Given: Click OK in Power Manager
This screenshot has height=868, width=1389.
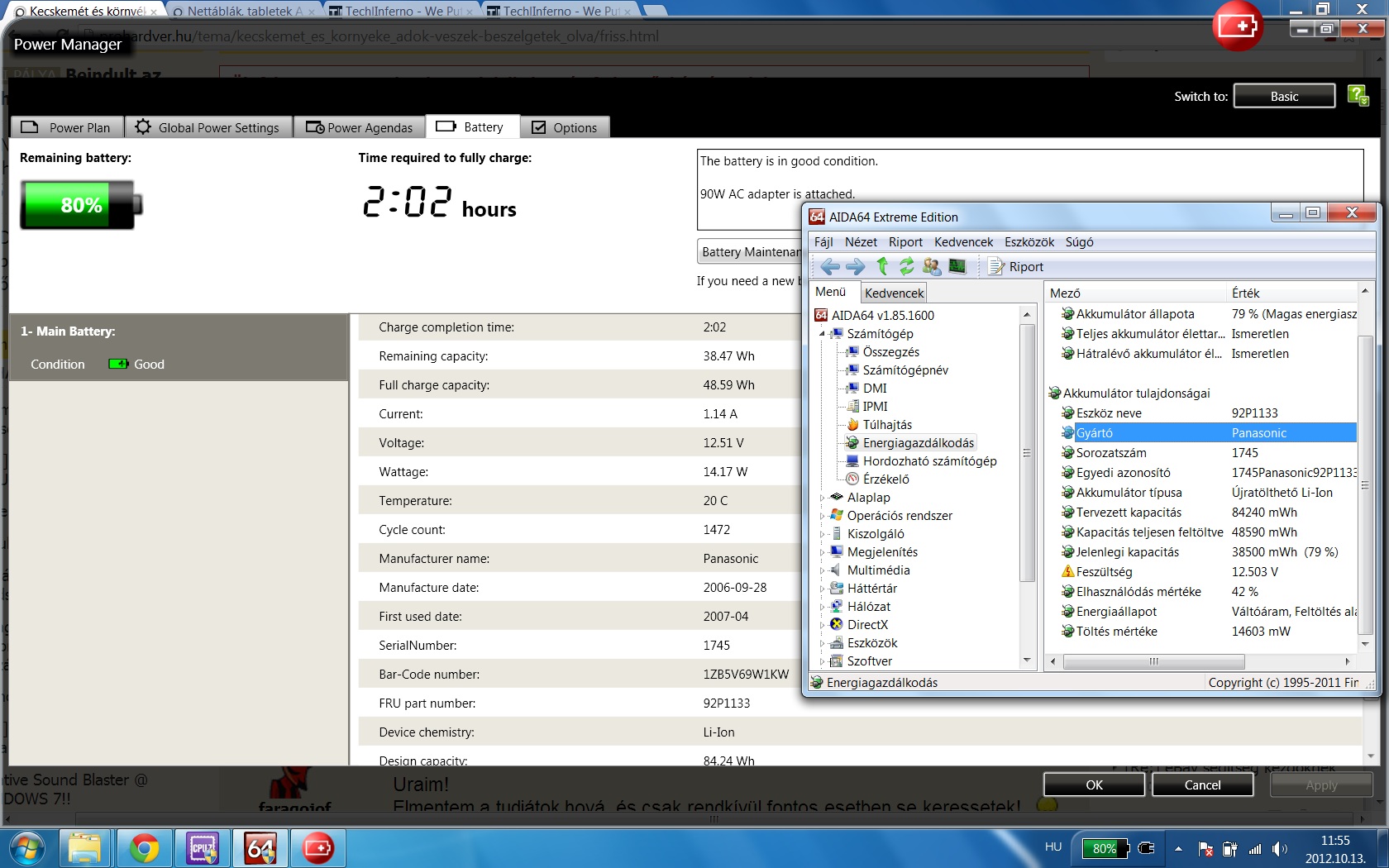Looking at the screenshot, I should 1094,785.
